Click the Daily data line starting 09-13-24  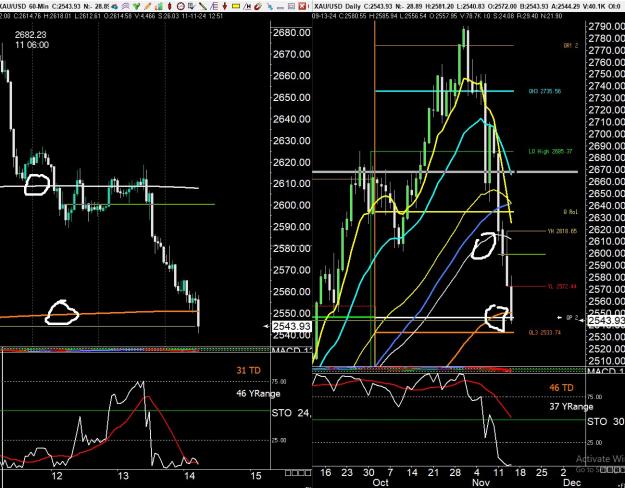(x=437, y=16)
